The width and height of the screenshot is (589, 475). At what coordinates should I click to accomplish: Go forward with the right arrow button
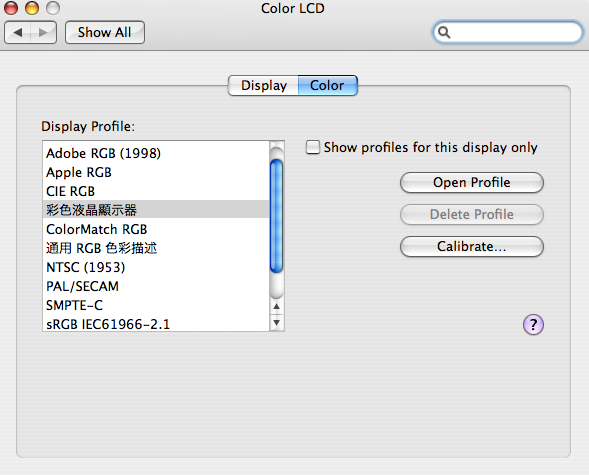point(44,33)
